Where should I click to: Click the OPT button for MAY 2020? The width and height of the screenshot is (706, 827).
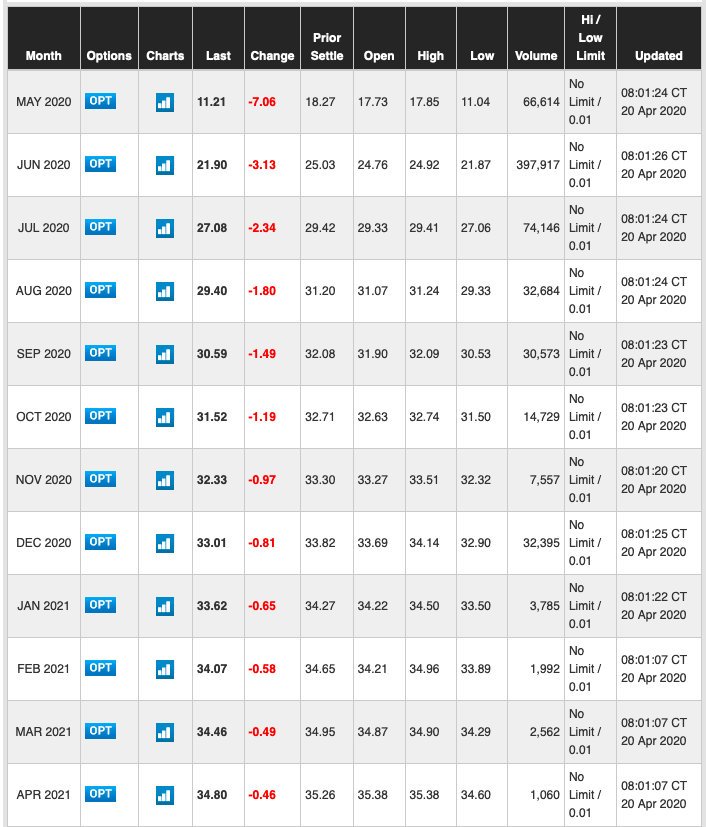pyautogui.click(x=101, y=101)
